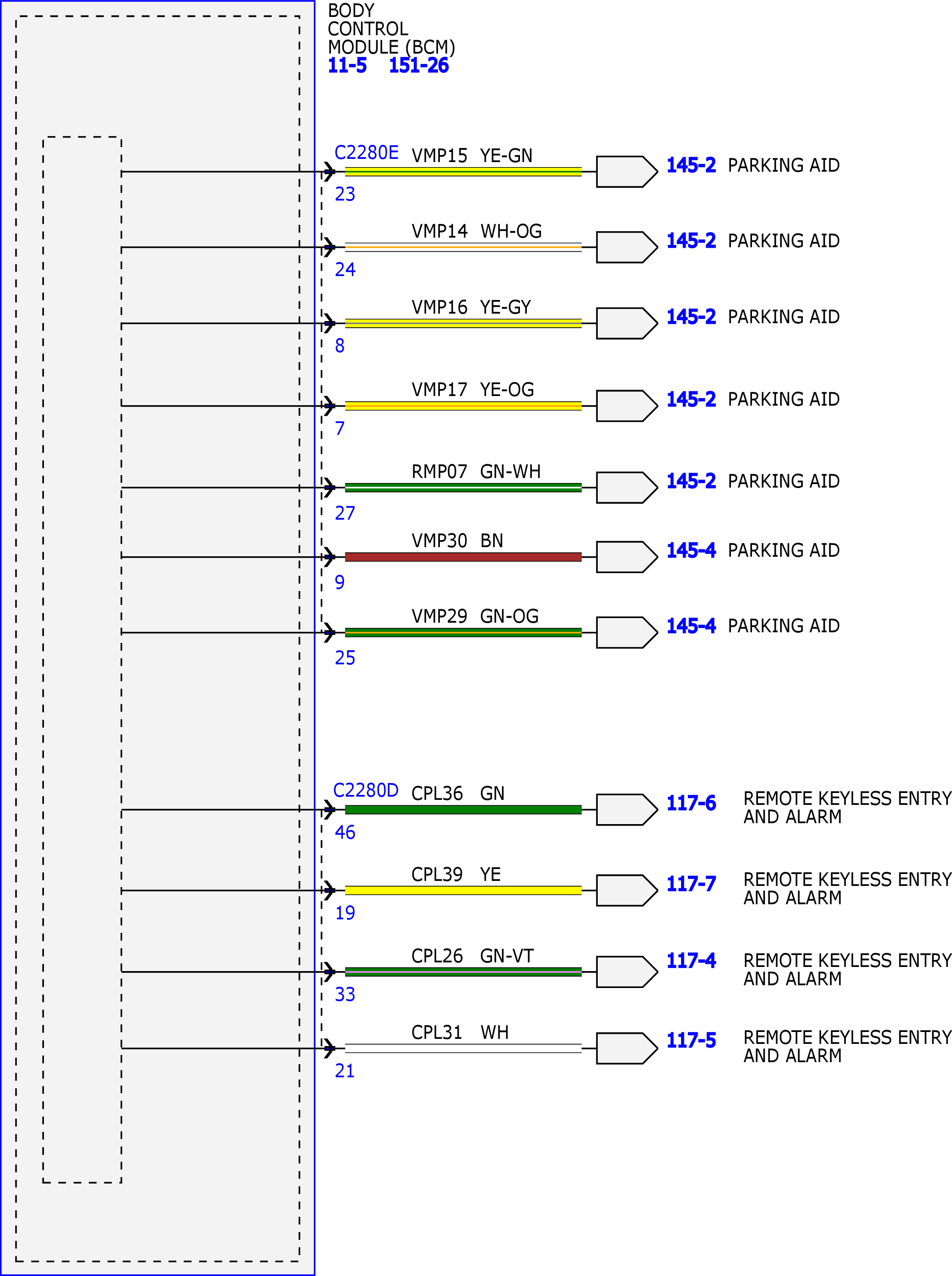Click pin number 24 on C2280E
The image size is (952, 1276).
[345, 270]
